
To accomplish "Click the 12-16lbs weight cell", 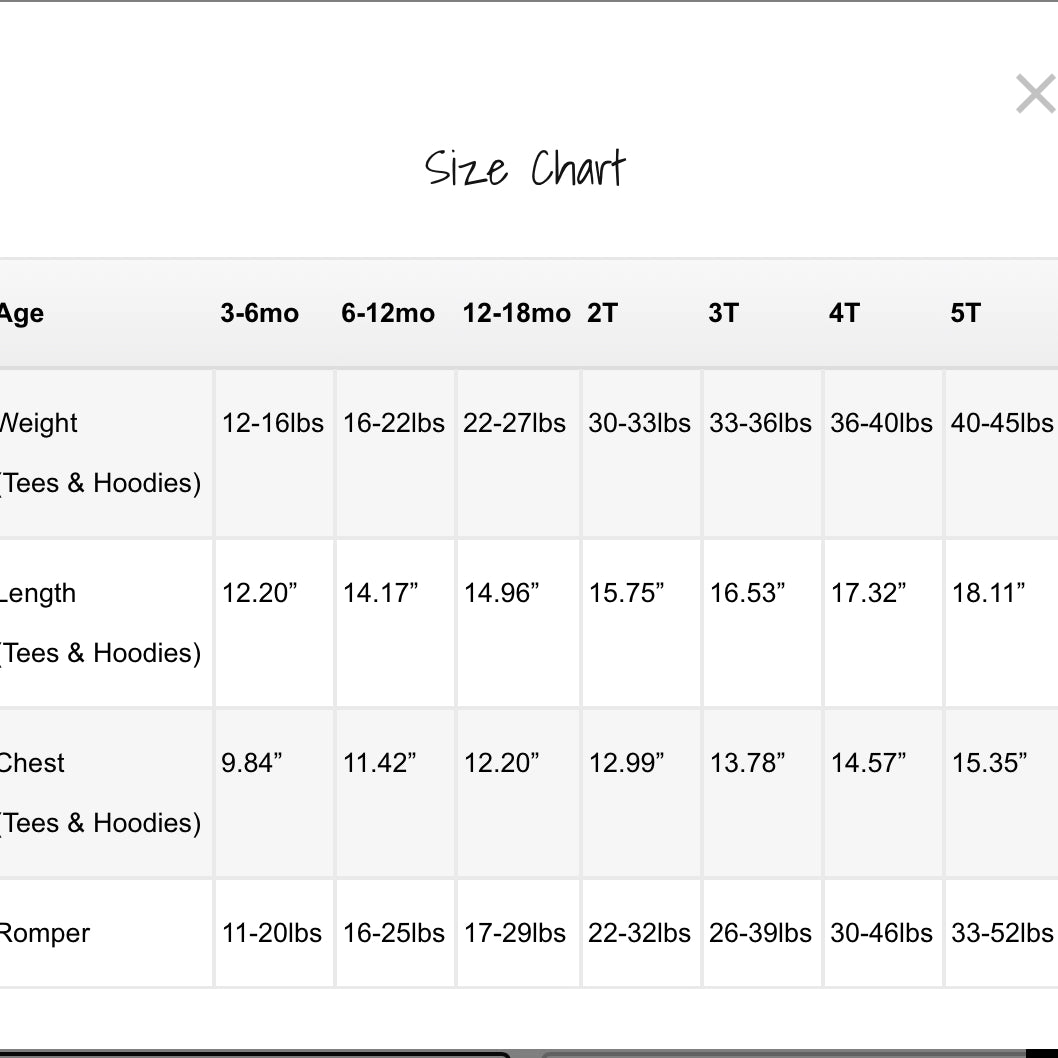I will click(273, 423).
